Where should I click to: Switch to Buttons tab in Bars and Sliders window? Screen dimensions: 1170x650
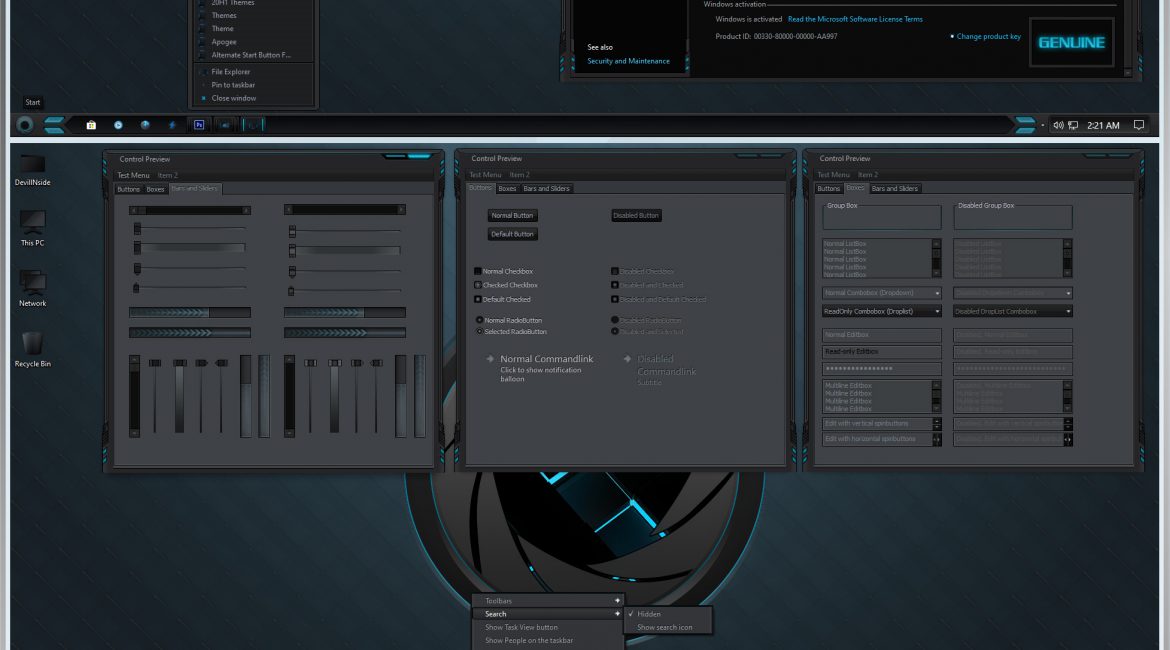(x=128, y=190)
